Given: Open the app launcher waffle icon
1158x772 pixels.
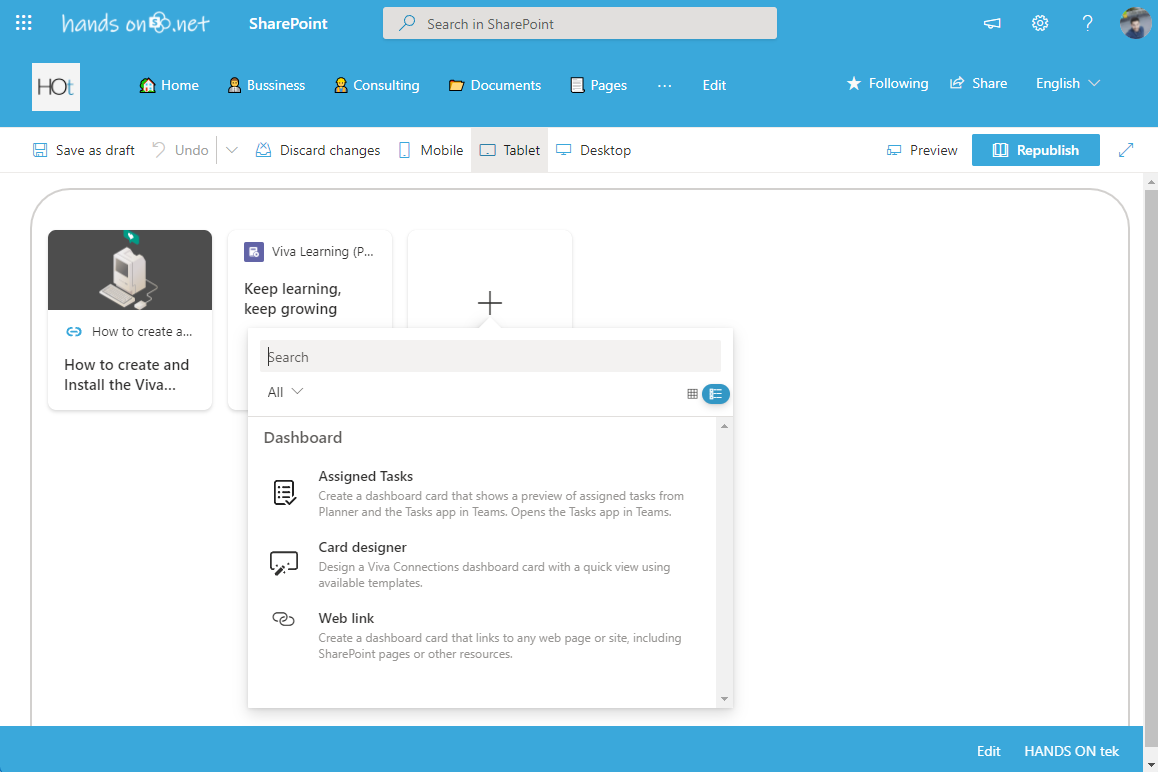Looking at the screenshot, I should 24,23.
